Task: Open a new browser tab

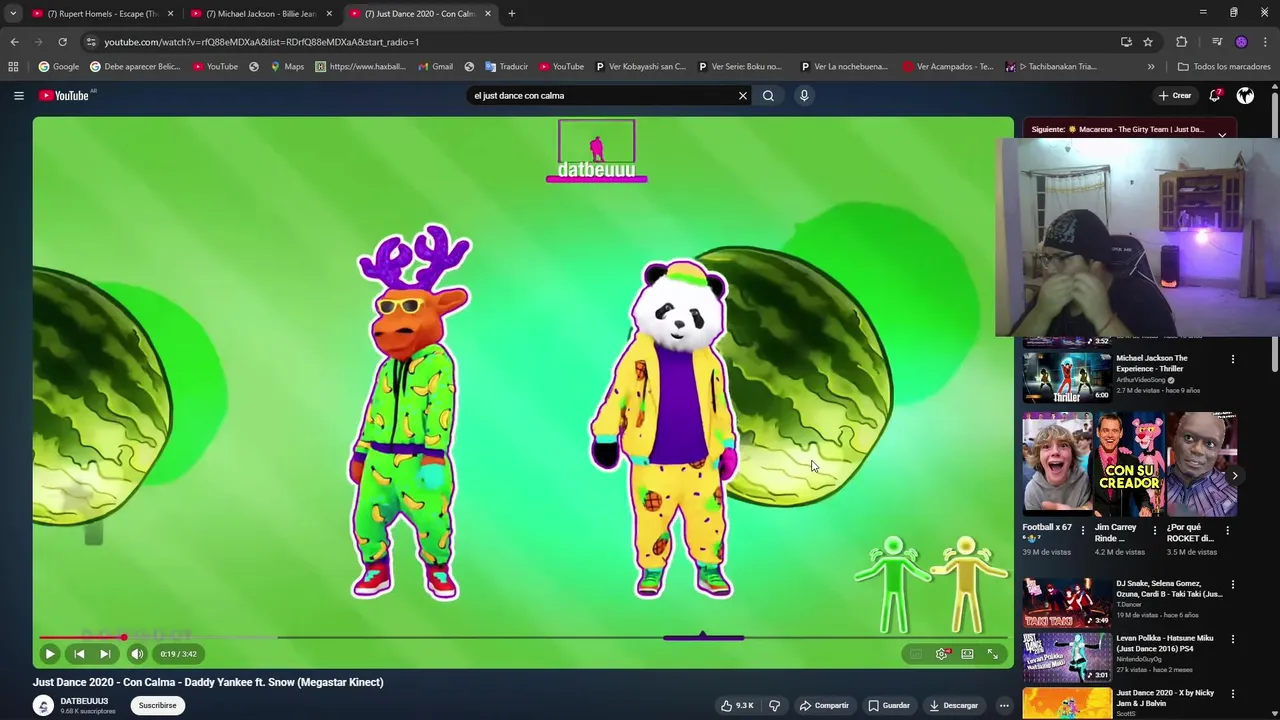Action: [x=511, y=13]
